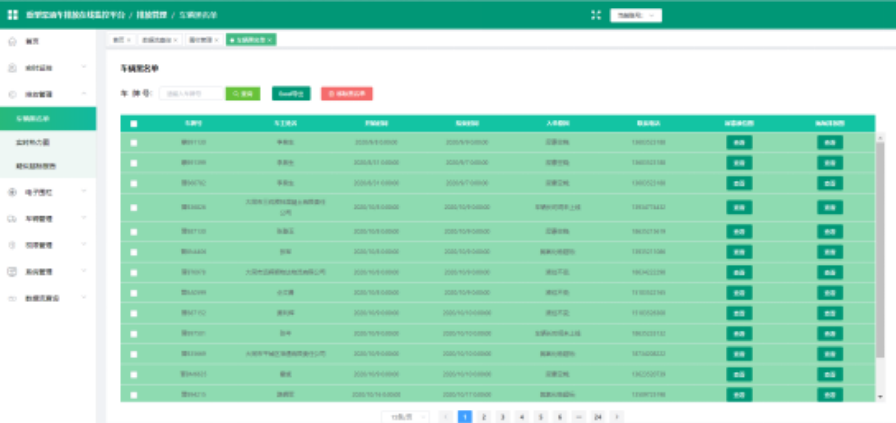Select the checkbox on the last visible row

(x=134, y=395)
